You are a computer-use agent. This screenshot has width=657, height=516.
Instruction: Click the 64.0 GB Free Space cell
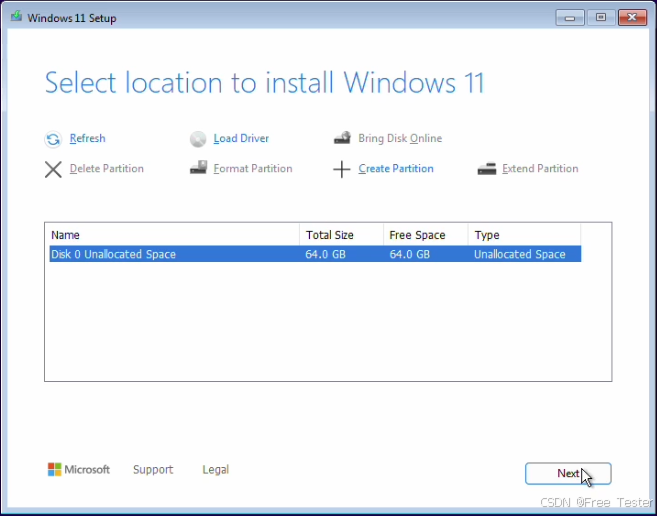click(x=410, y=254)
